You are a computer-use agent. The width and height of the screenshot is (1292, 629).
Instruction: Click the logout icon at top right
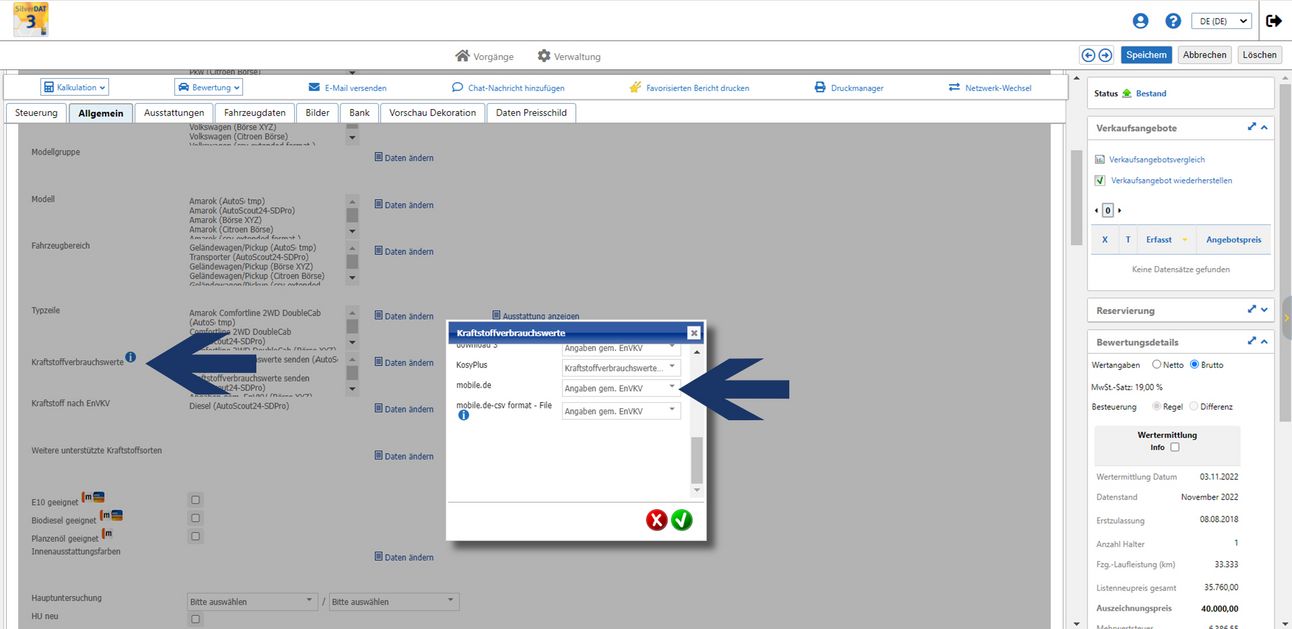pyautogui.click(x=1273, y=21)
